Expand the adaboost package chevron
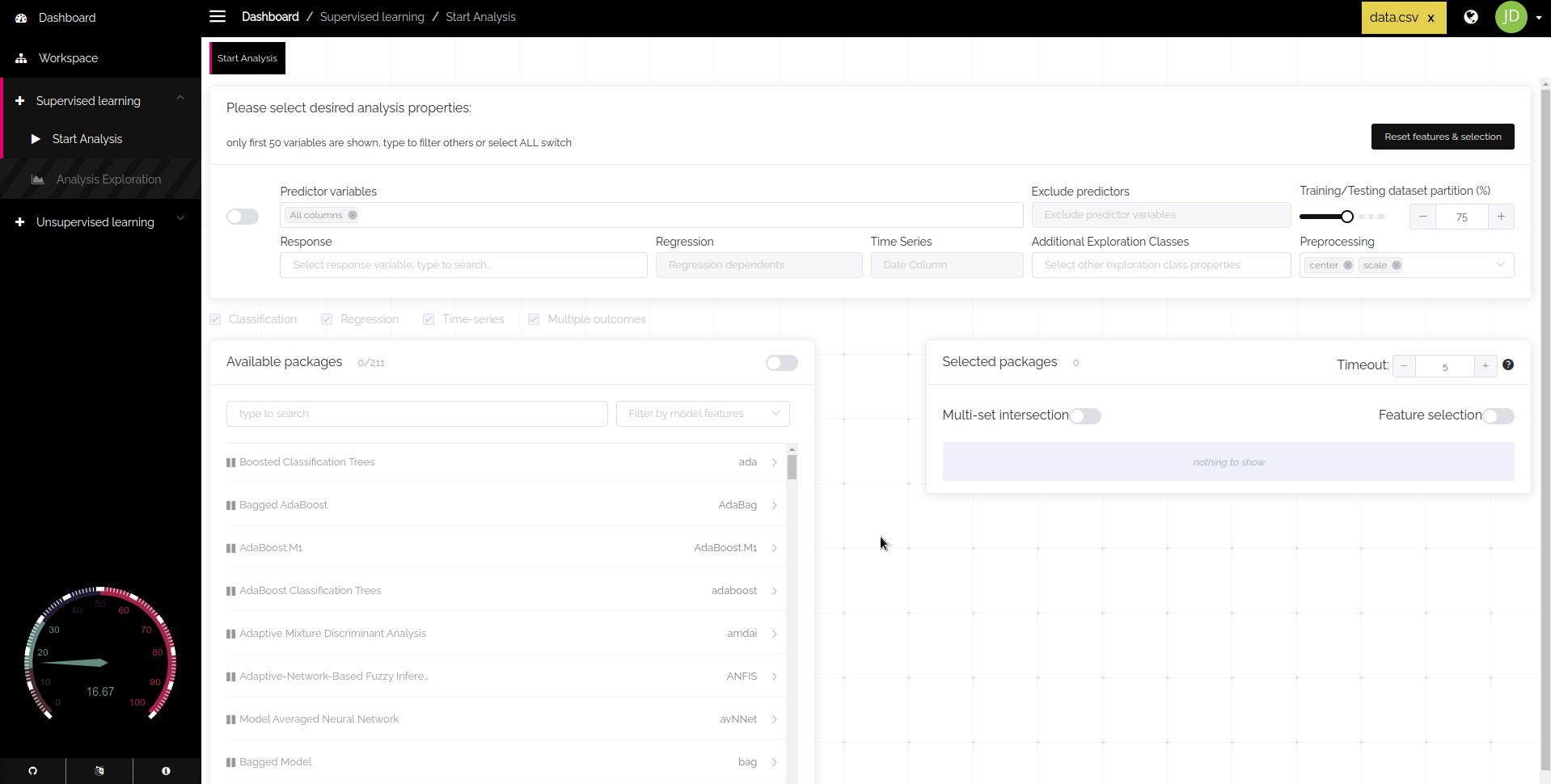This screenshot has width=1551, height=784. point(774,591)
